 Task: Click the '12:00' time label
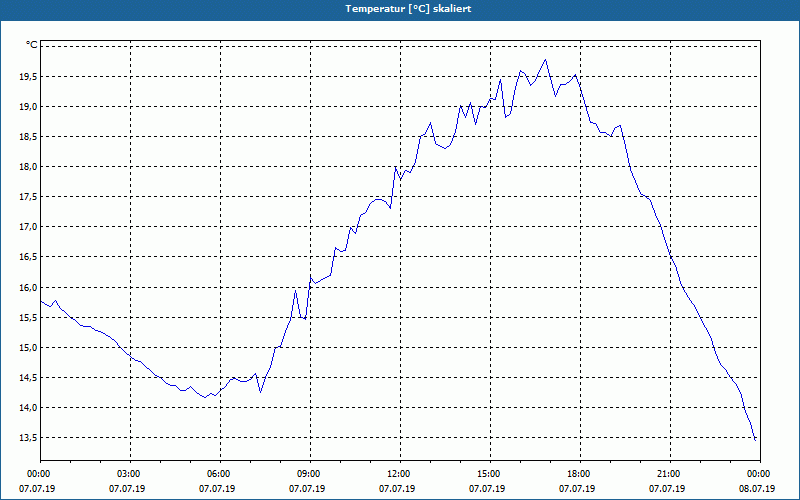pos(397,474)
